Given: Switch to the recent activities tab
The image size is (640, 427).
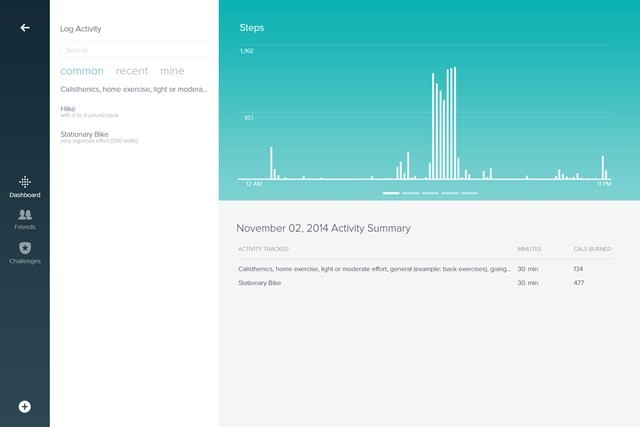Looking at the screenshot, I should pos(132,71).
